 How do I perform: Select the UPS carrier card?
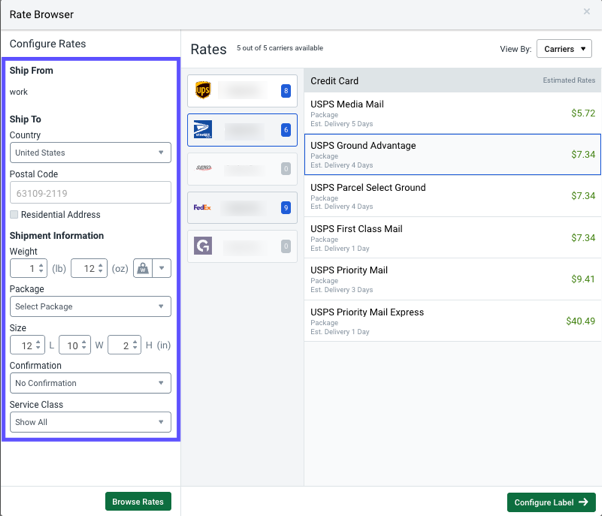(x=242, y=91)
